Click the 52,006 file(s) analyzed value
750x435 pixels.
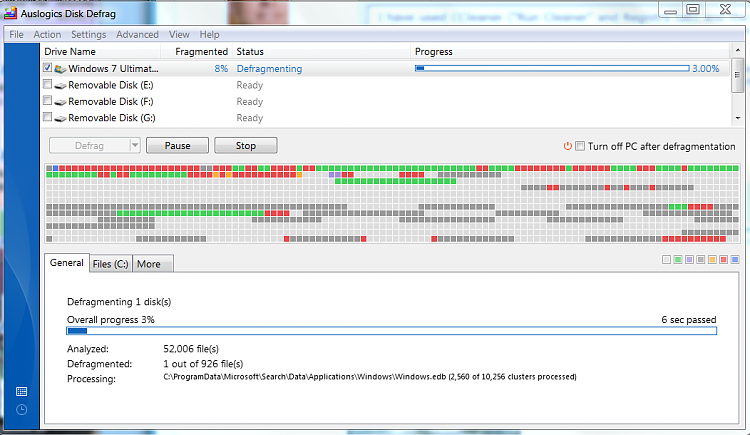point(191,349)
